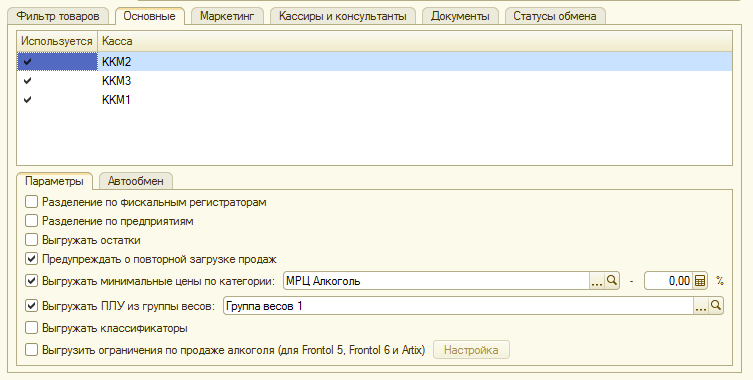The width and height of the screenshot is (753, 380).
Task: Click ellipsis select button for Группа весов 1
Action: (701, 306)
